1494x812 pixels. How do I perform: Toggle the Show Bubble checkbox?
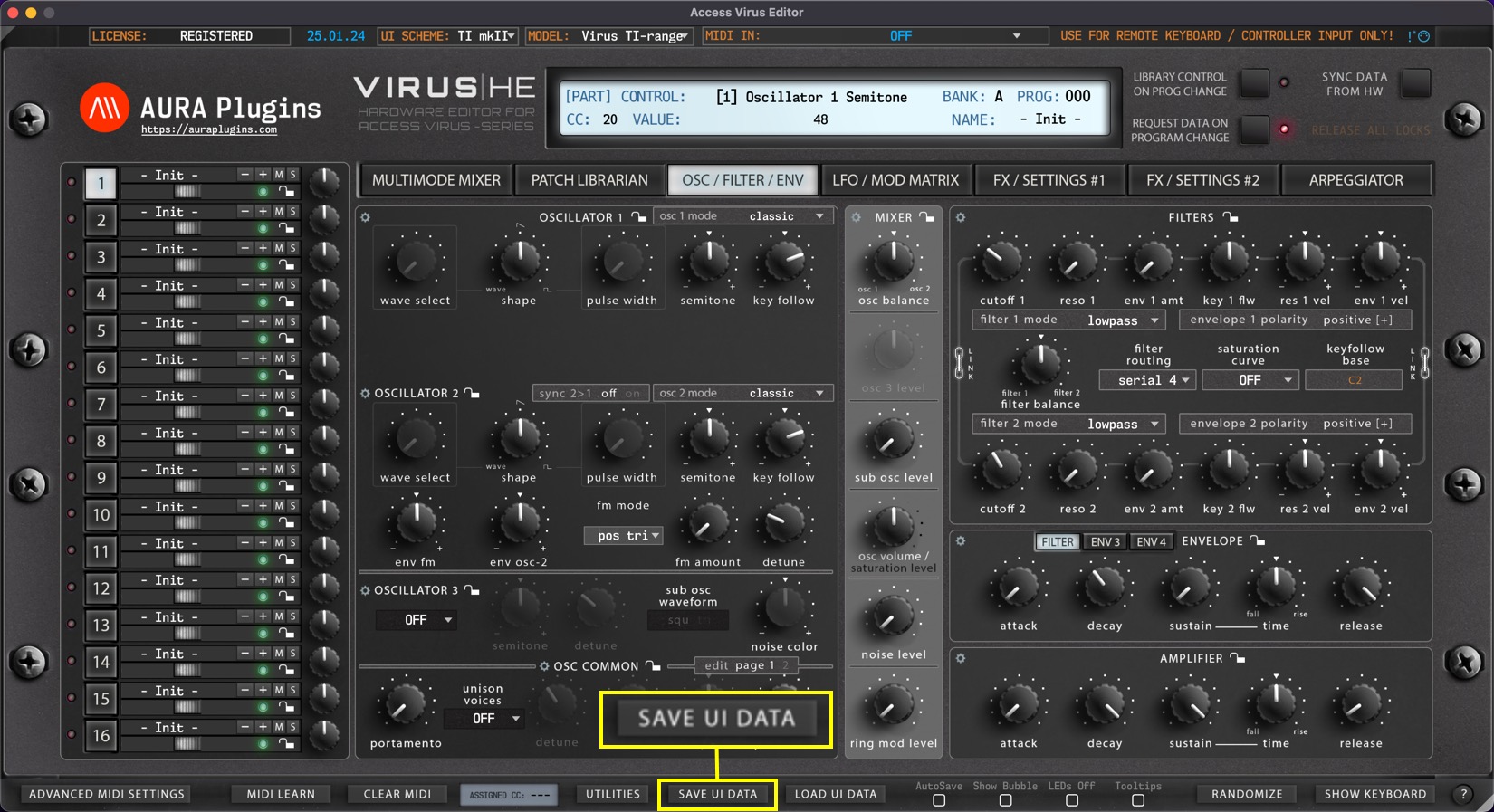pyautogui.click(x=1005, y=800)
